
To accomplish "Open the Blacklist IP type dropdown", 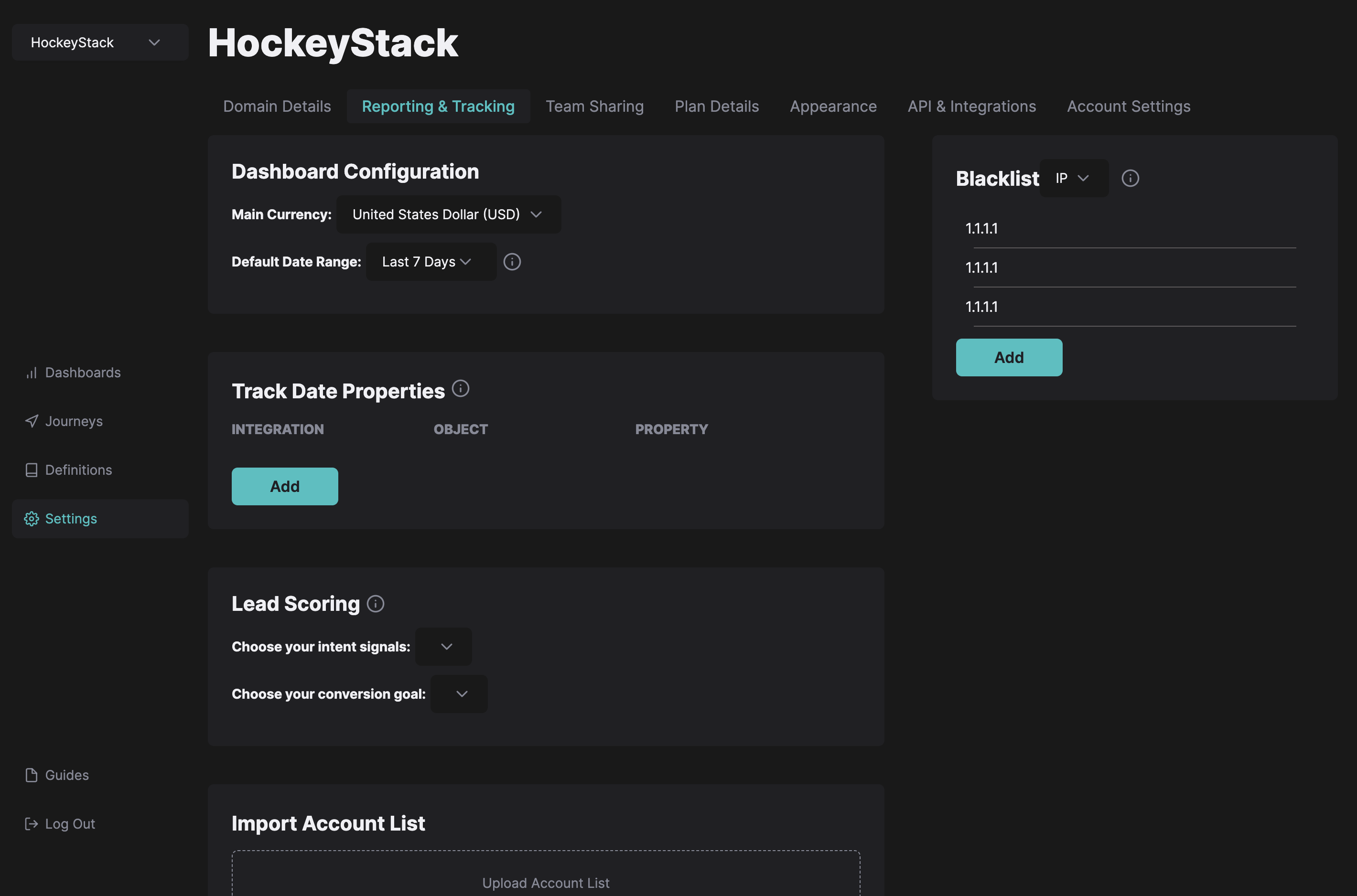I will (1074, 178).
